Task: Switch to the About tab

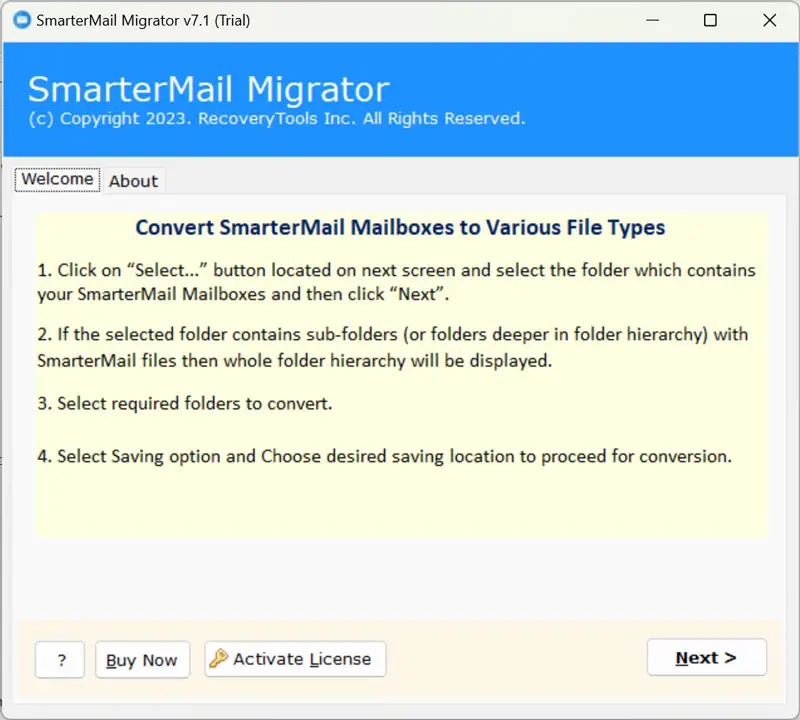Action: coord(133,181)
